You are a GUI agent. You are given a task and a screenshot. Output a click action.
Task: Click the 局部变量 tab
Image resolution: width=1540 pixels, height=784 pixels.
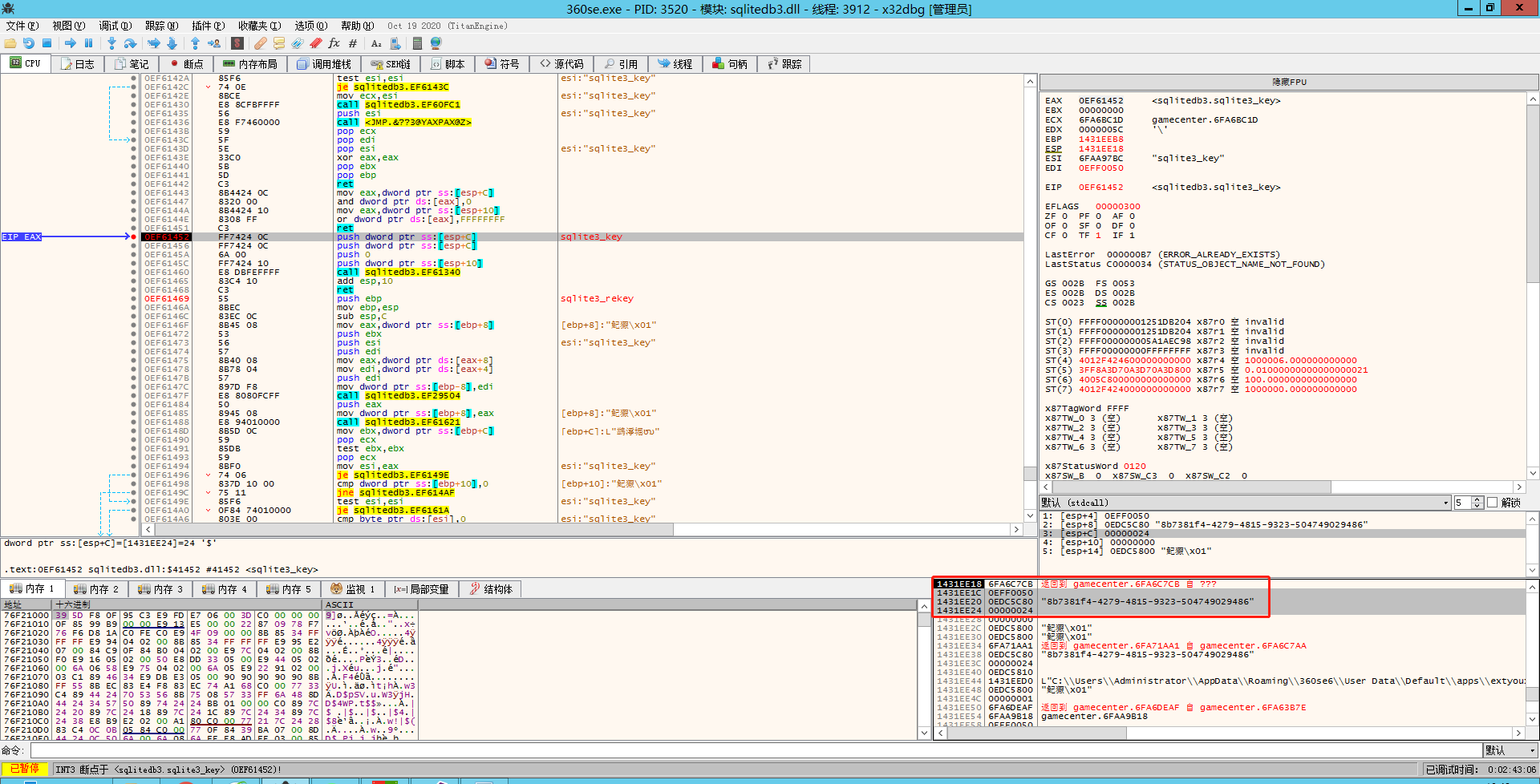tap(422, 588)
